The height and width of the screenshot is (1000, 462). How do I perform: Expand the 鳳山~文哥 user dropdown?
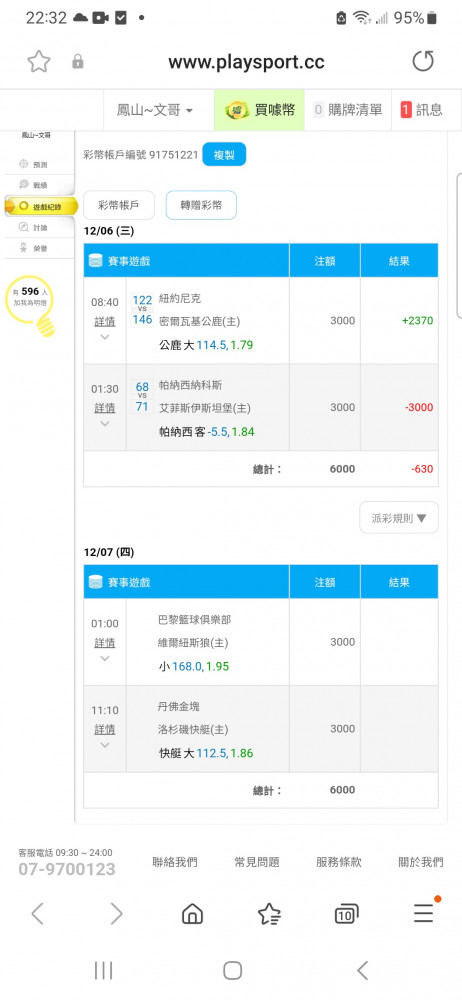154,110
